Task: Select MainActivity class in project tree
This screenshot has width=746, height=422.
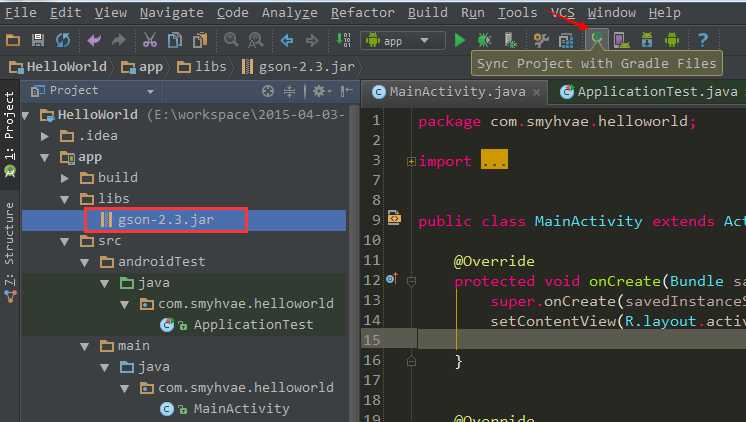Action: coord(241,409)
